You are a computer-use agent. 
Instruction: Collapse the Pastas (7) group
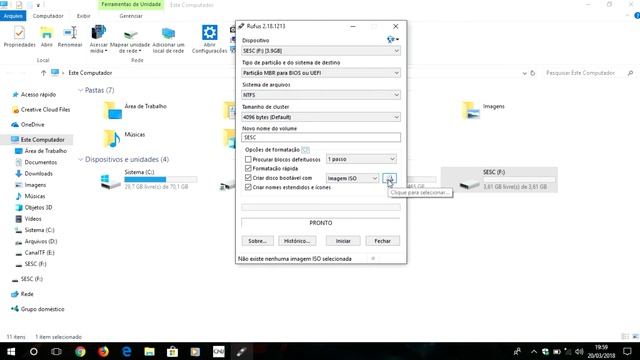tap(80, 90)
